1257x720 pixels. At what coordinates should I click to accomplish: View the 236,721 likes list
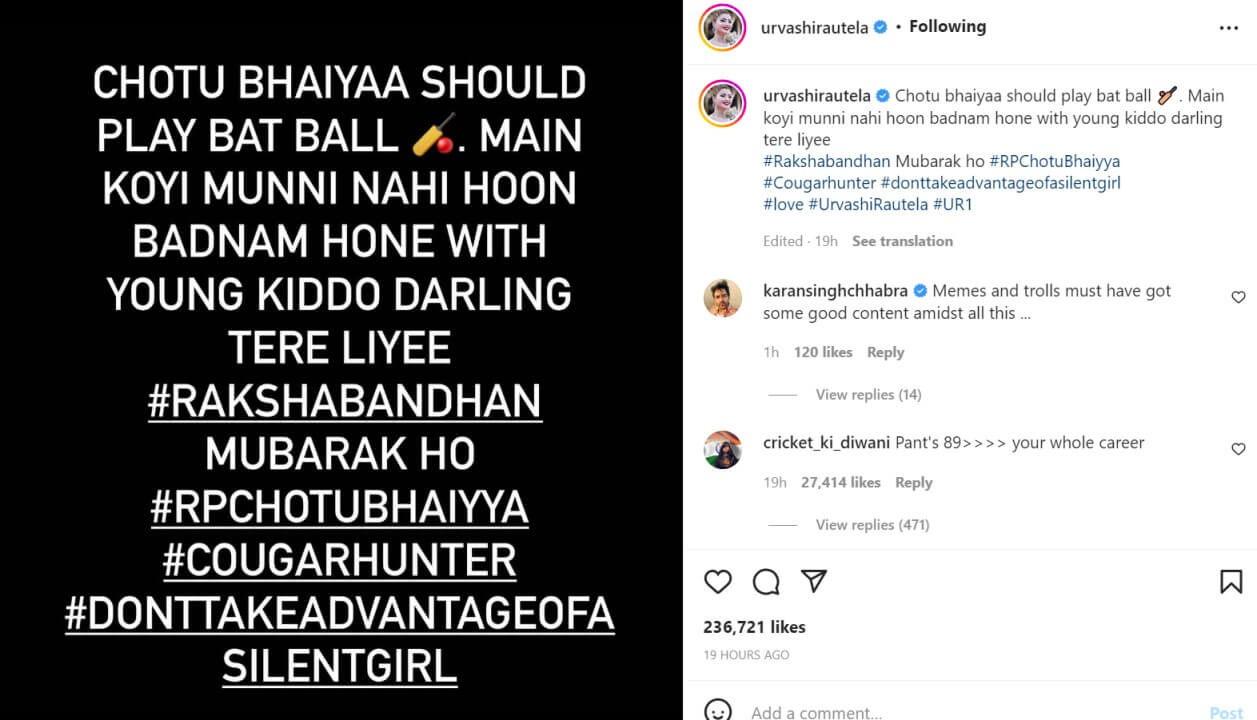point(754,627)
